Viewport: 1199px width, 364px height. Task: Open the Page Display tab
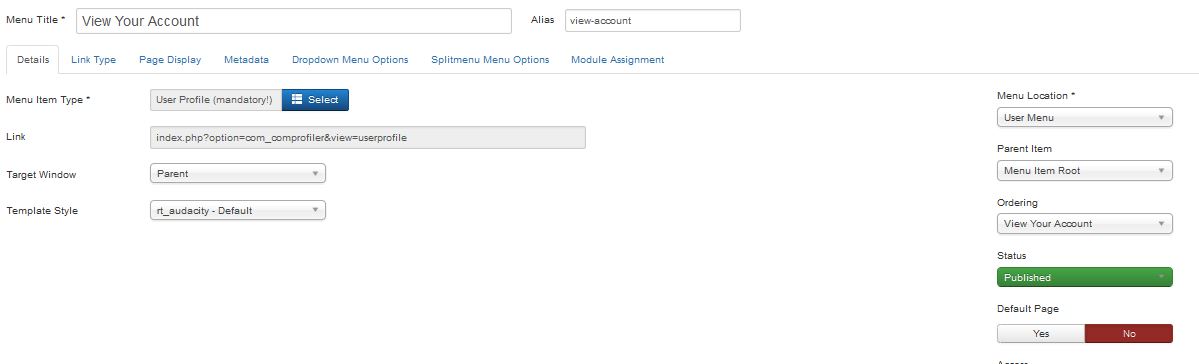(x=170, y=60)
